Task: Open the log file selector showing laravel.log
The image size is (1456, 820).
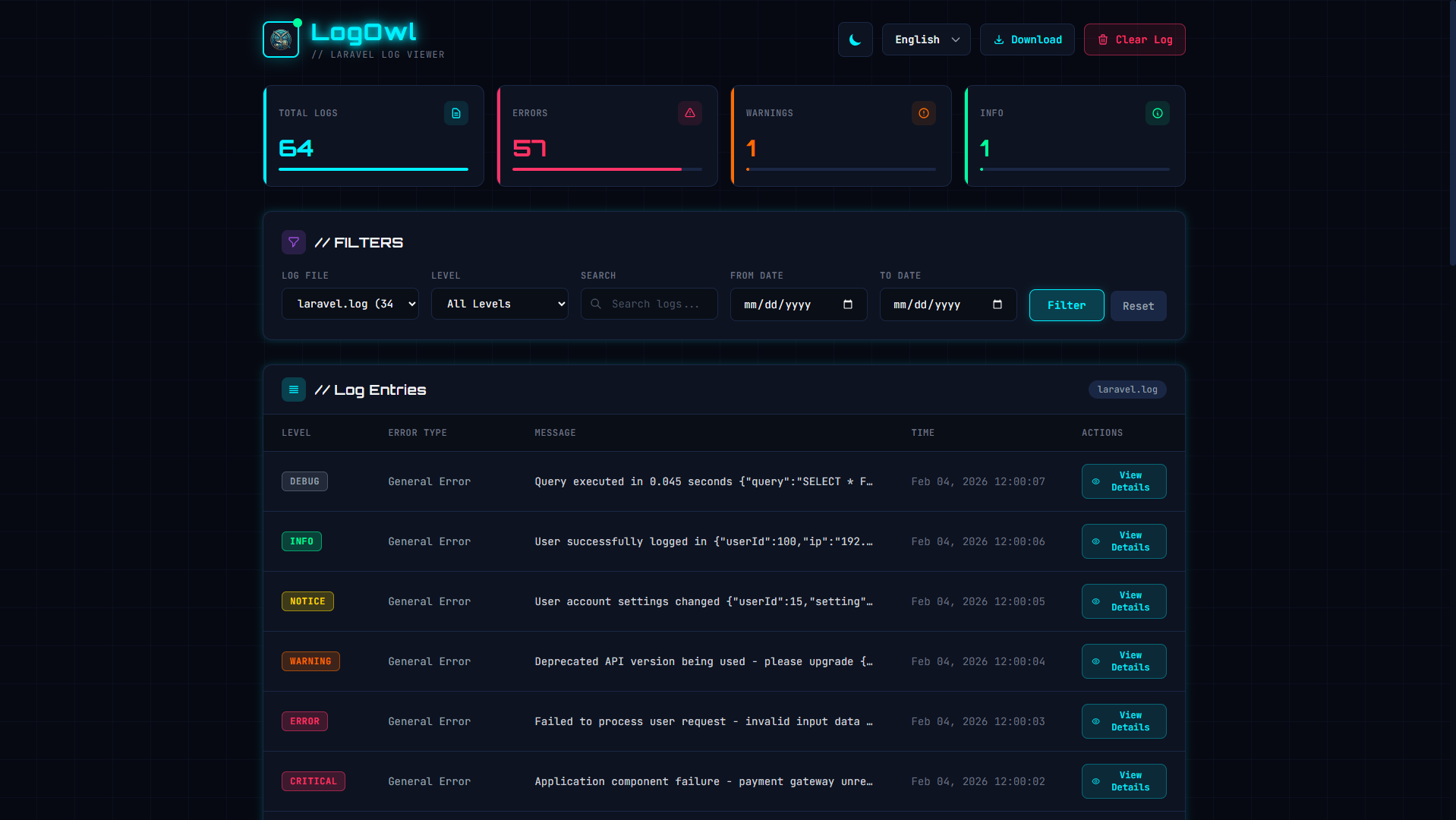Action: [350, 304]
